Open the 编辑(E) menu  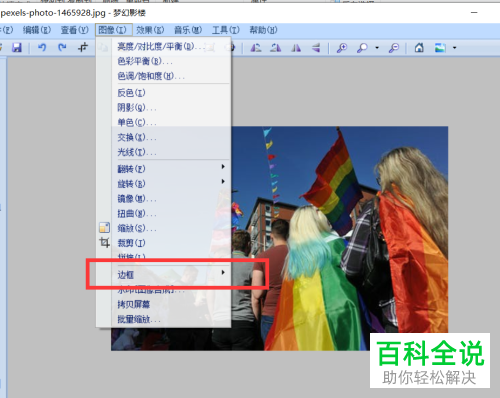click(x=37, y=30)
